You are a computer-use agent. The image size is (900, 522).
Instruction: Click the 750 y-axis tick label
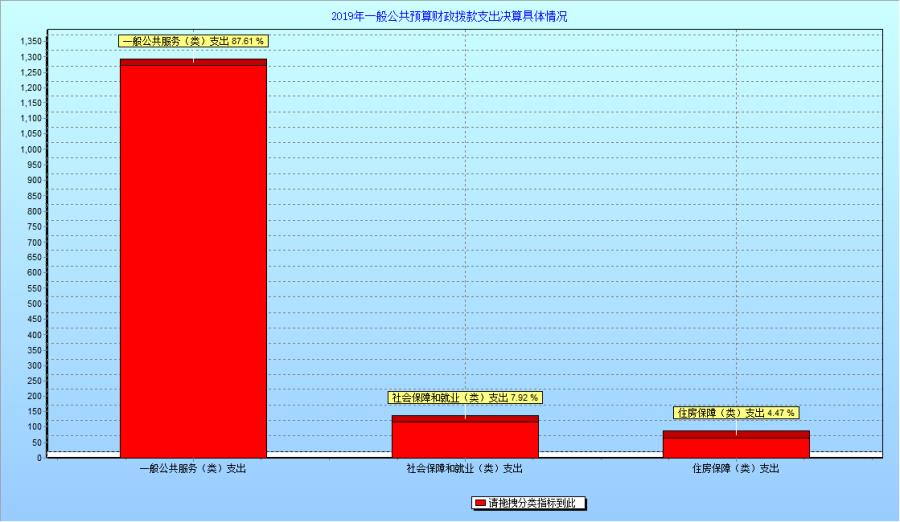click(35, 226)
